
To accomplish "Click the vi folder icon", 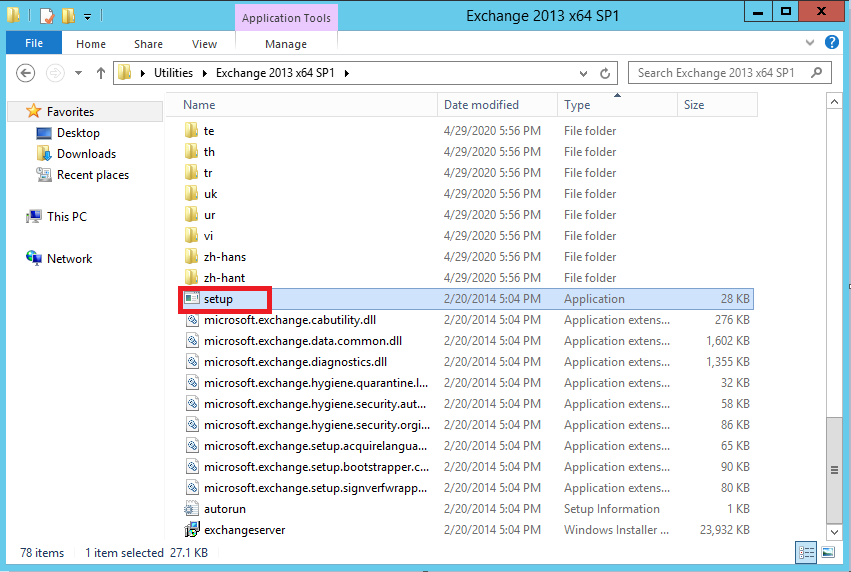I will (191, 236).
